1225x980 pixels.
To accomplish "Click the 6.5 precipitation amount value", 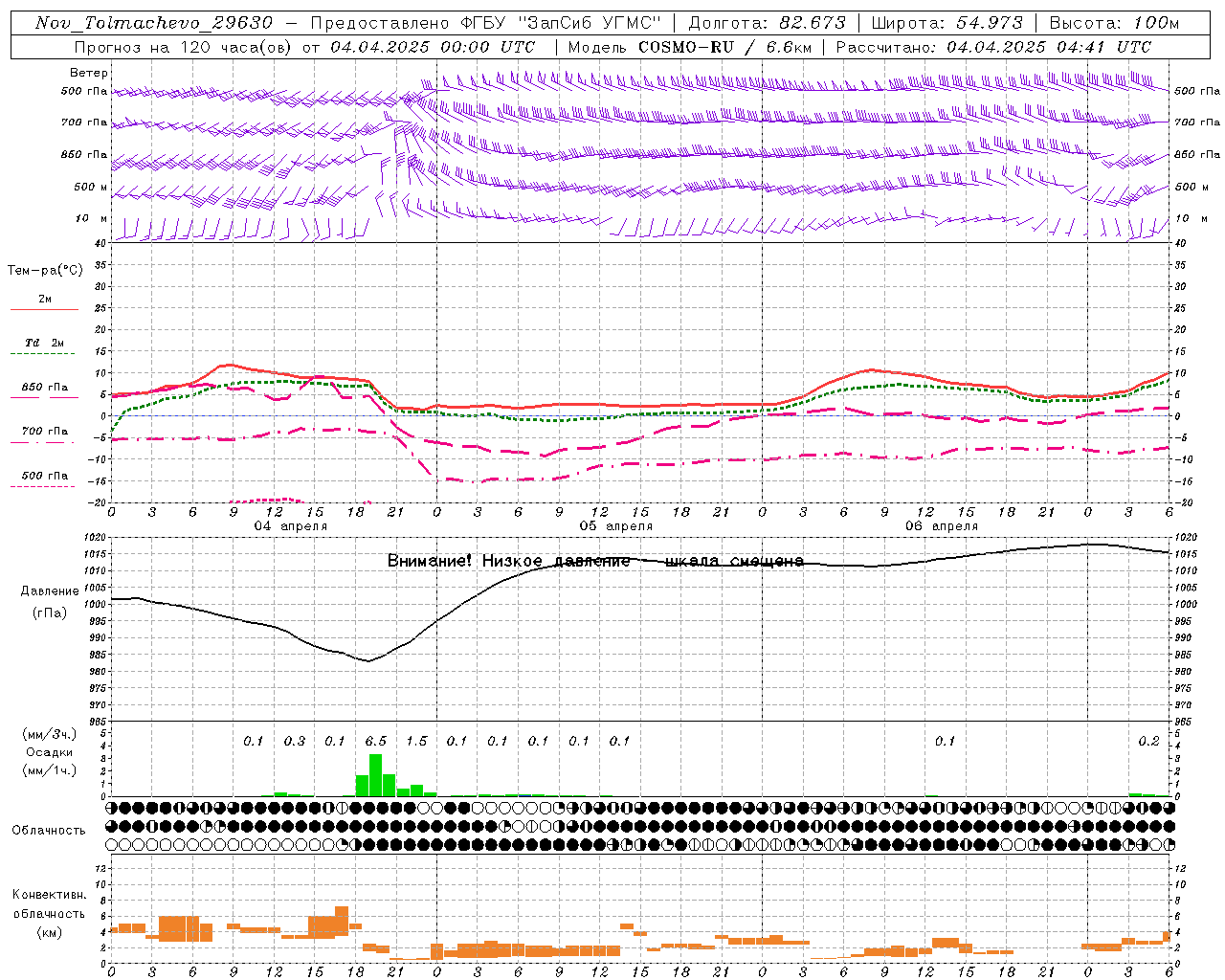I will (376, 741).
